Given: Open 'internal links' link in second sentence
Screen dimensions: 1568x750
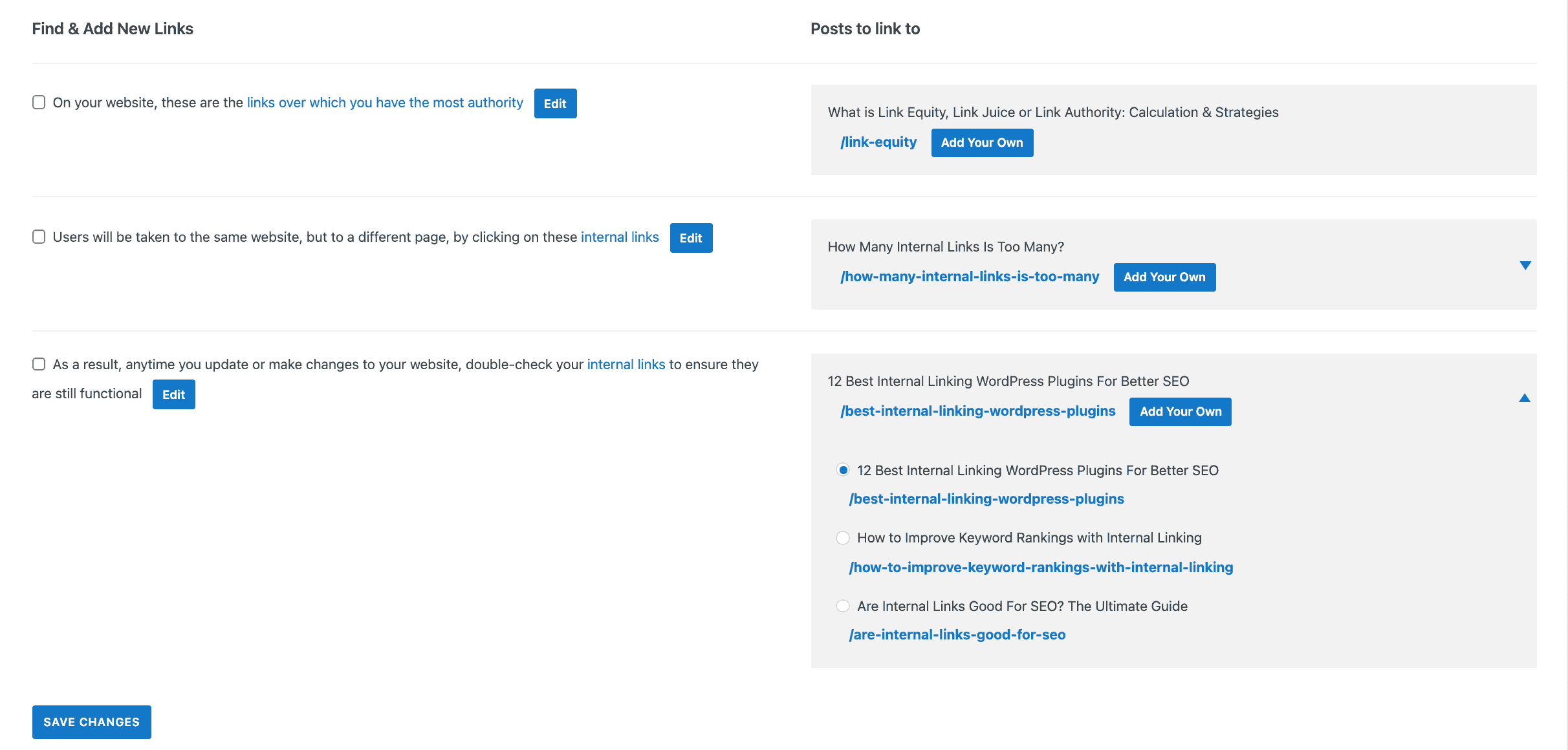Looking at the screenshot, I should click(x=620, y=237).
